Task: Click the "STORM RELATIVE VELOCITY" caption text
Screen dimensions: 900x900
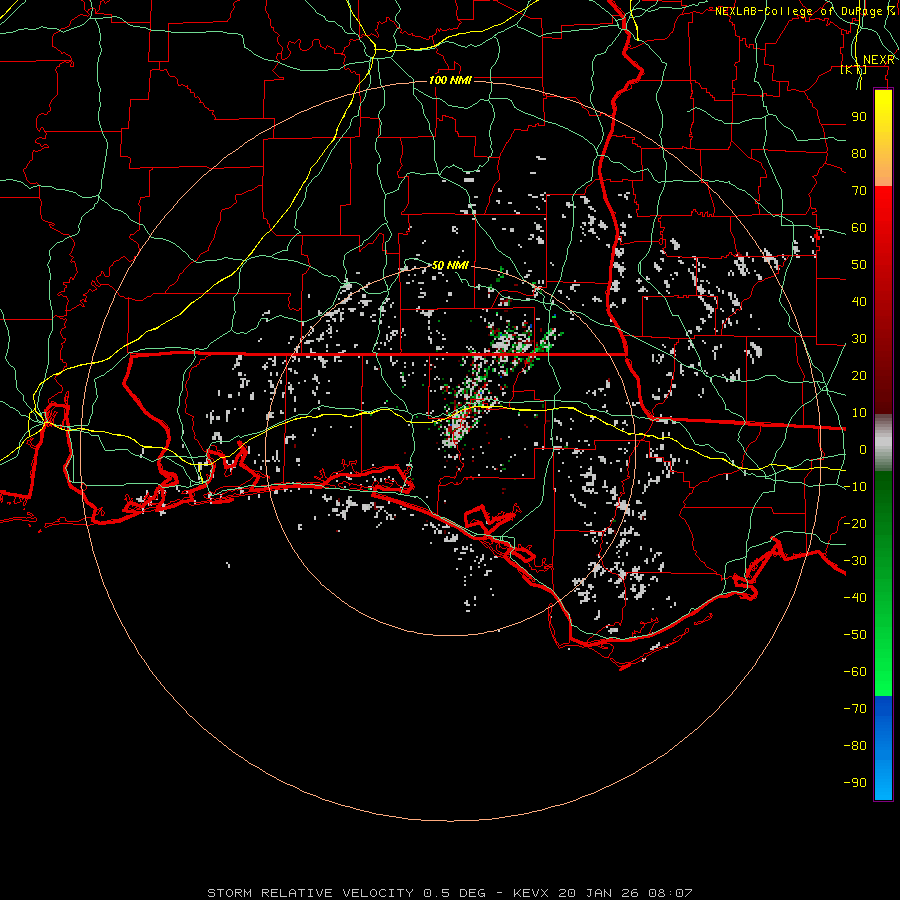Action: (x=312, y=893)
